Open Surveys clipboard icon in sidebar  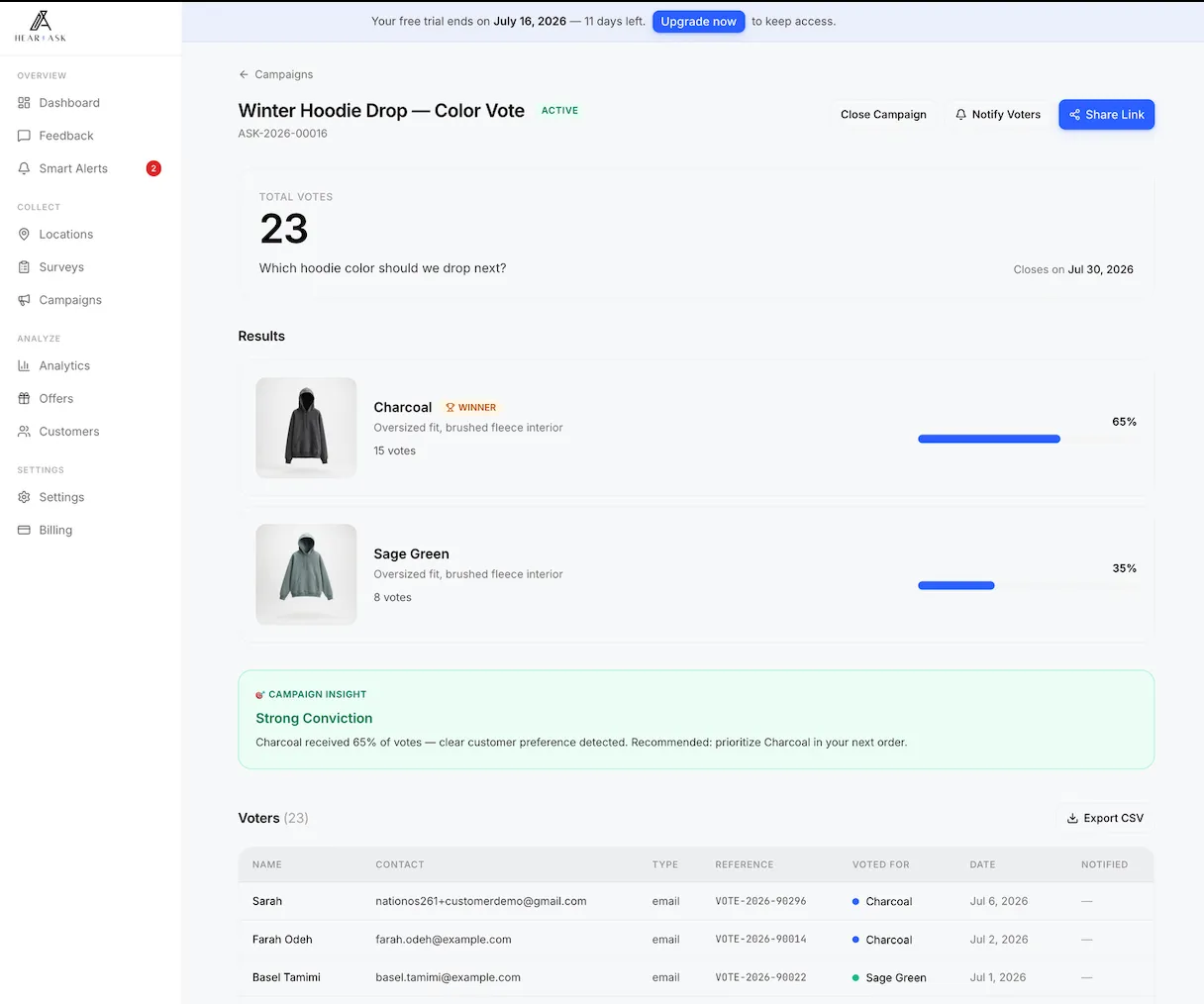[24, 267]
